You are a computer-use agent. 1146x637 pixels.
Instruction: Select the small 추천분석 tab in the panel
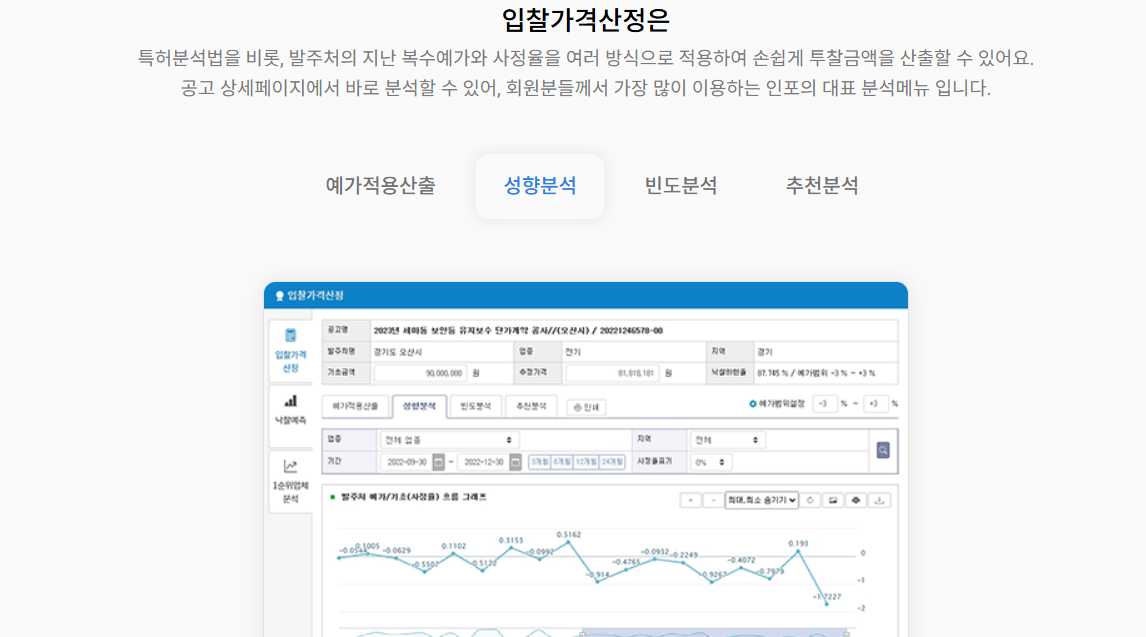coord(531,406)
